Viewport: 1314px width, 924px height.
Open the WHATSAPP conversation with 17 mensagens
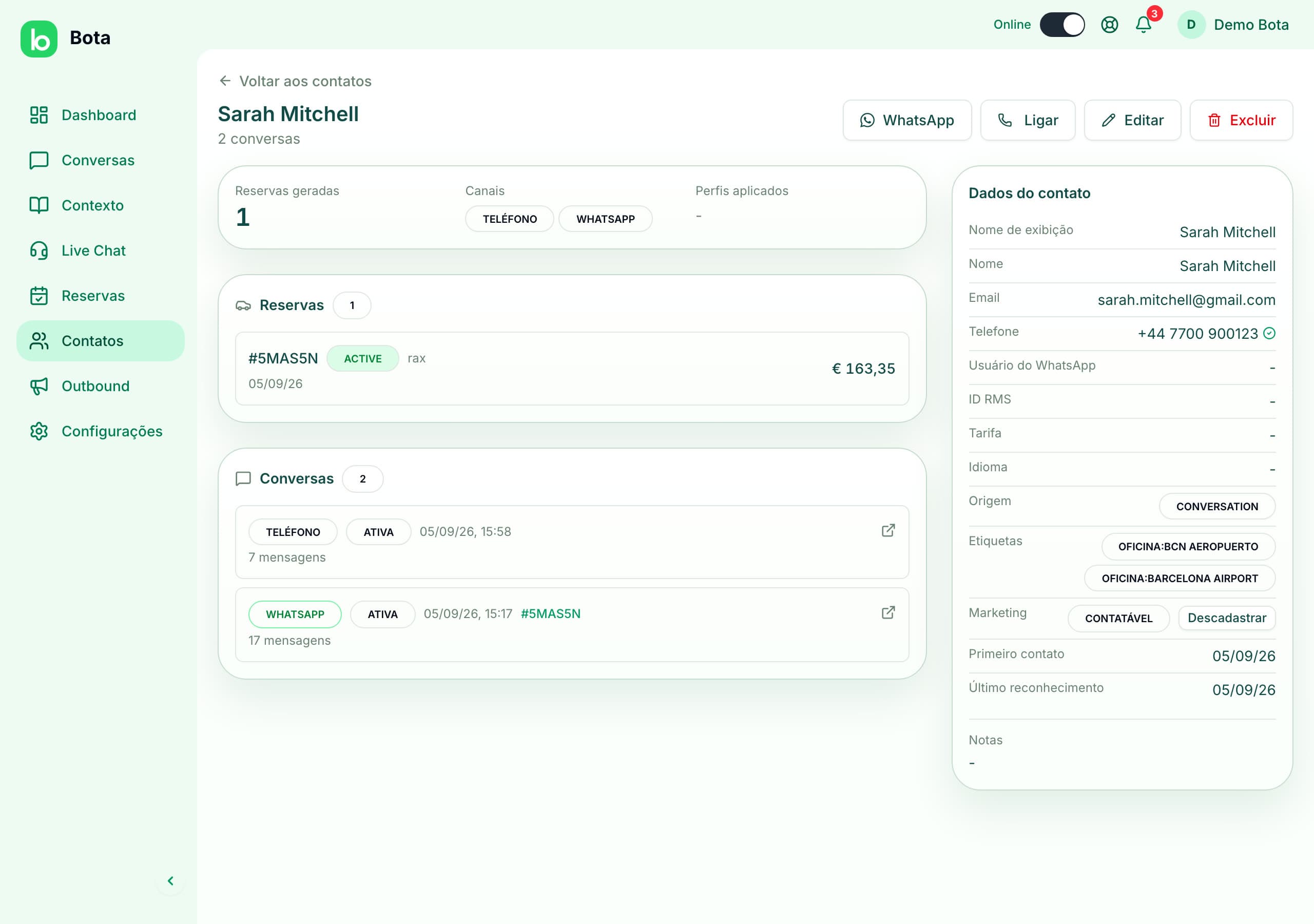(x=572, y=625)
